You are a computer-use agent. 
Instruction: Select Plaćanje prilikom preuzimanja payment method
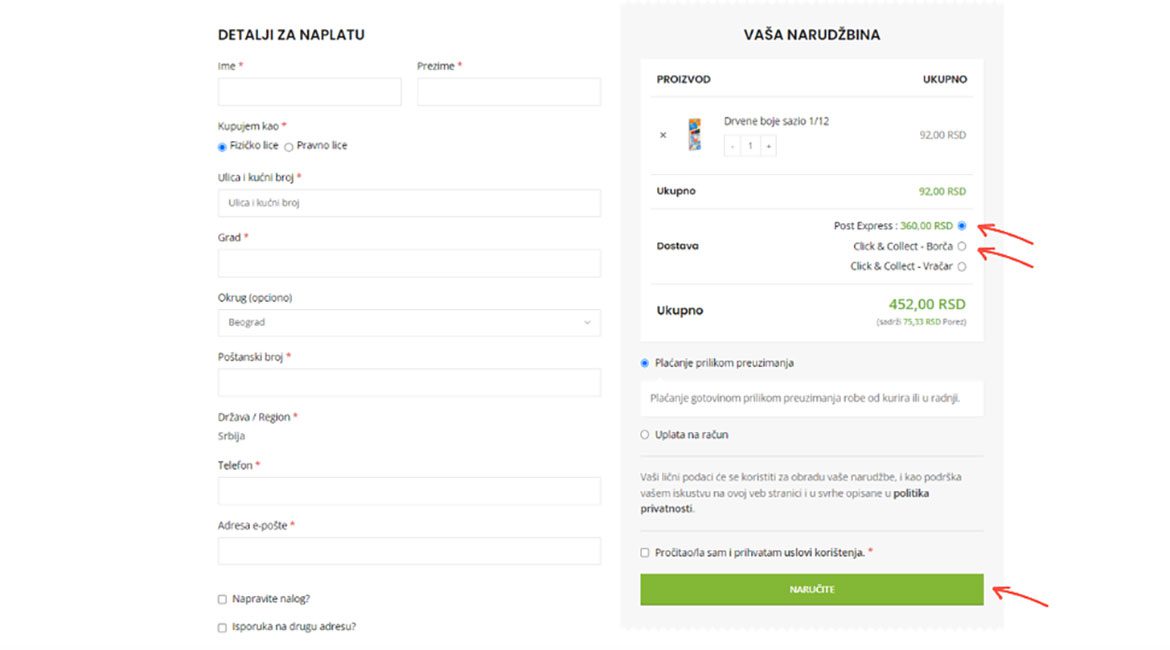[645, 363]
